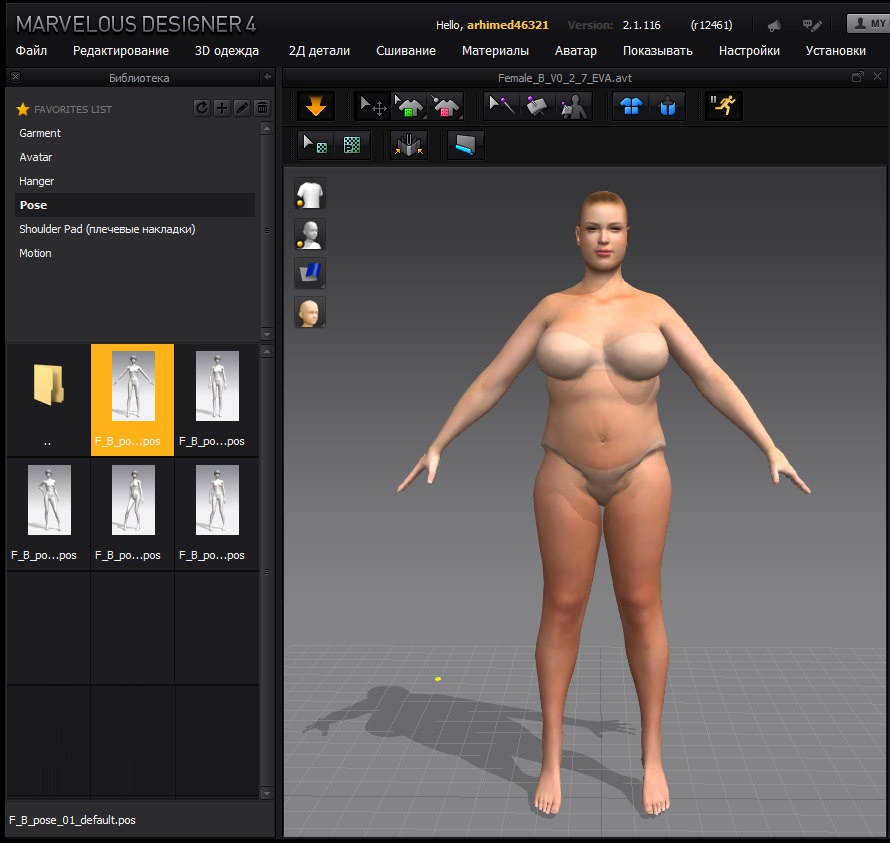Click the refresh favorites list icon
890x843 pixels.
(x=202, y=108)
